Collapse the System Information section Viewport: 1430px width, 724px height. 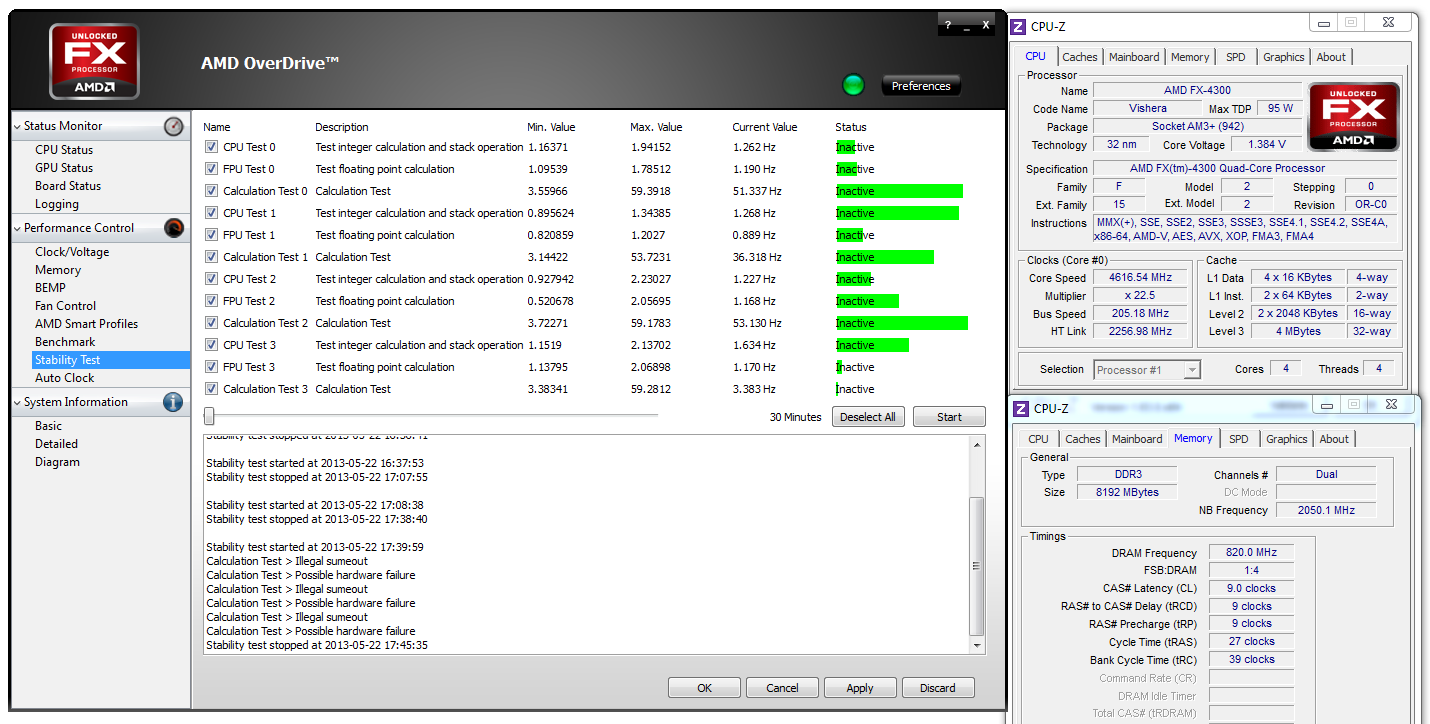click(17, 402)
